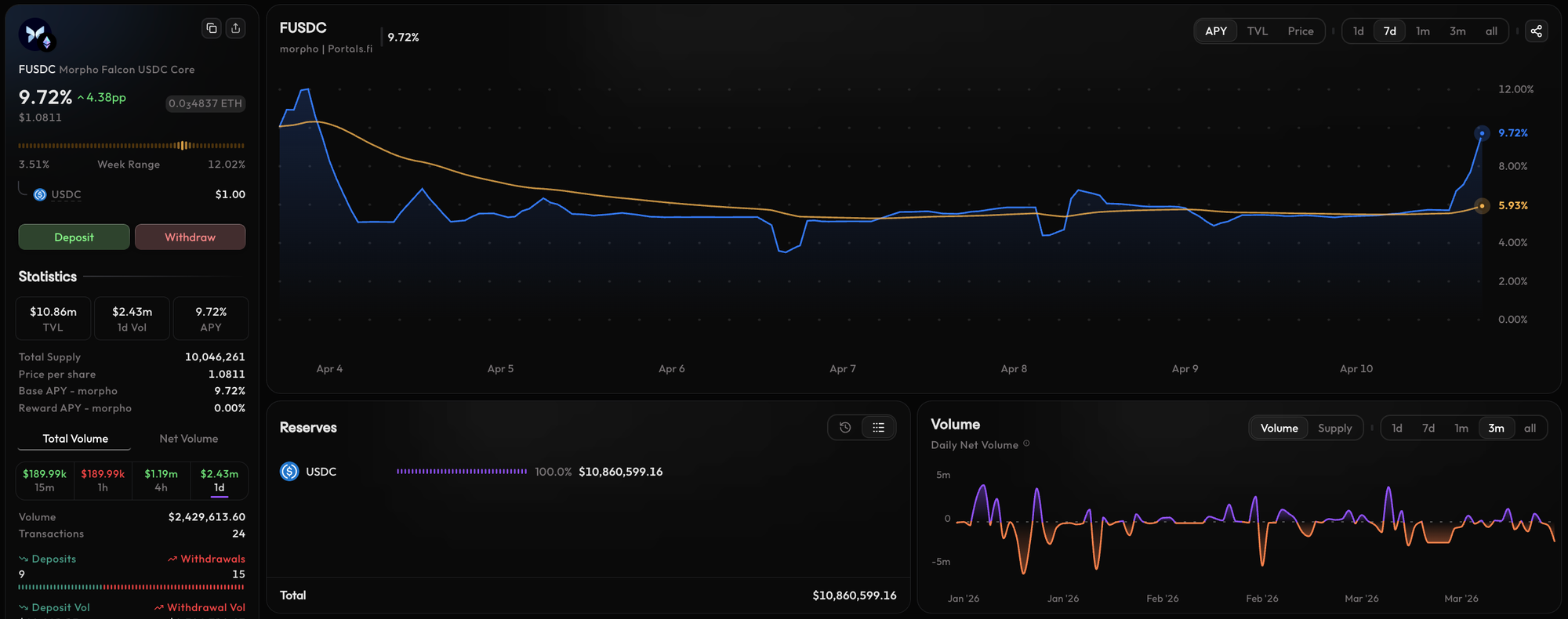
Task: Click the Reserves history clock icon
Action: (x=845, y=428)
